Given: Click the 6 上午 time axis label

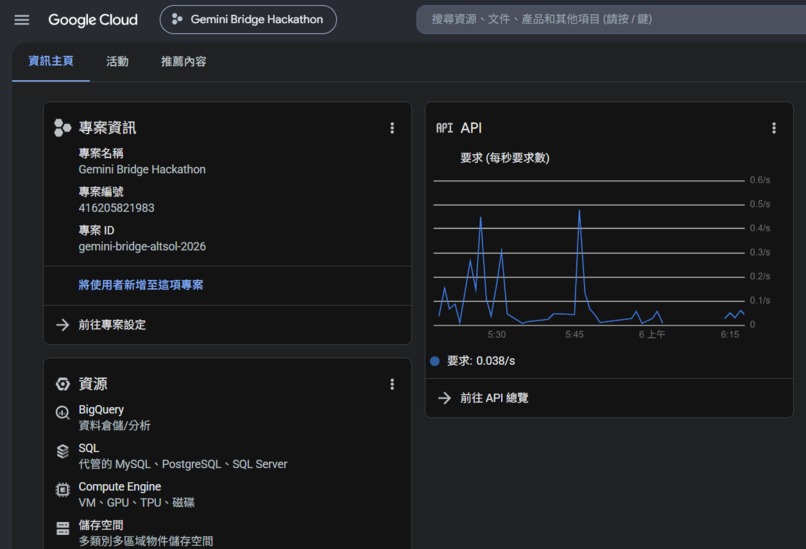Looking at the screenshot, I should pos(652,335).
